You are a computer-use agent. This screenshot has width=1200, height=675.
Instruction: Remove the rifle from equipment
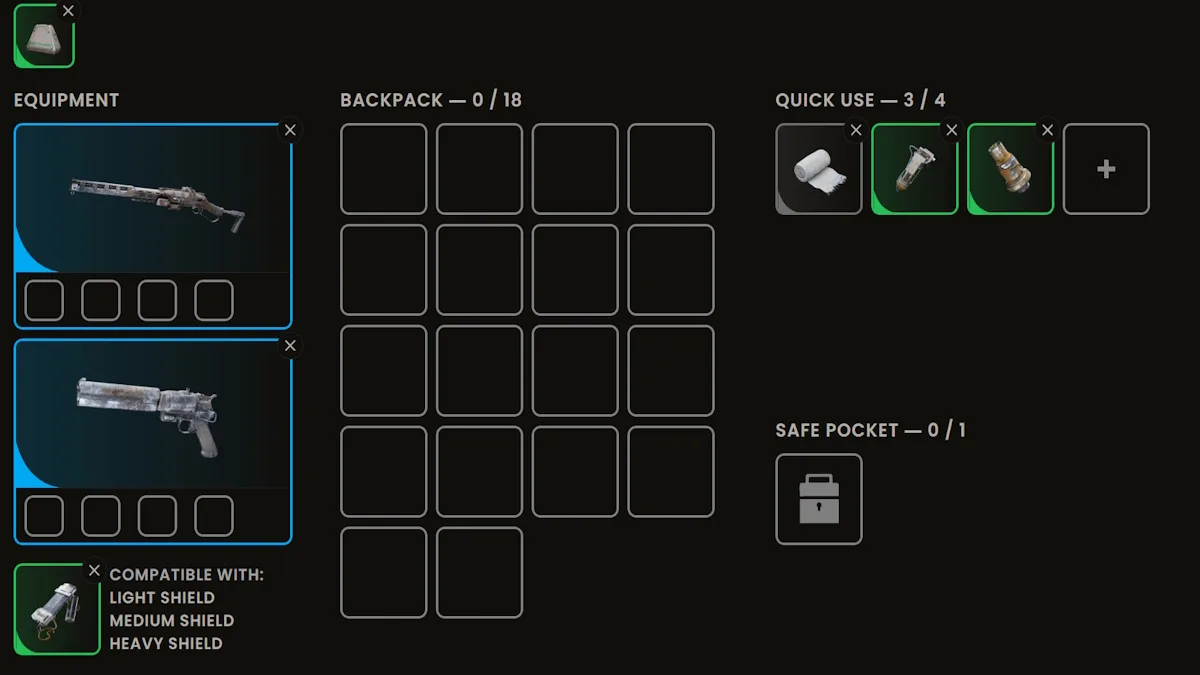click(x=290, y=130)
